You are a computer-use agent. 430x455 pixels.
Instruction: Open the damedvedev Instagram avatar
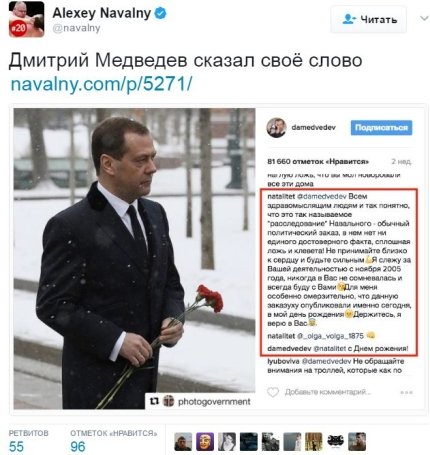click(x=276, y=127)
